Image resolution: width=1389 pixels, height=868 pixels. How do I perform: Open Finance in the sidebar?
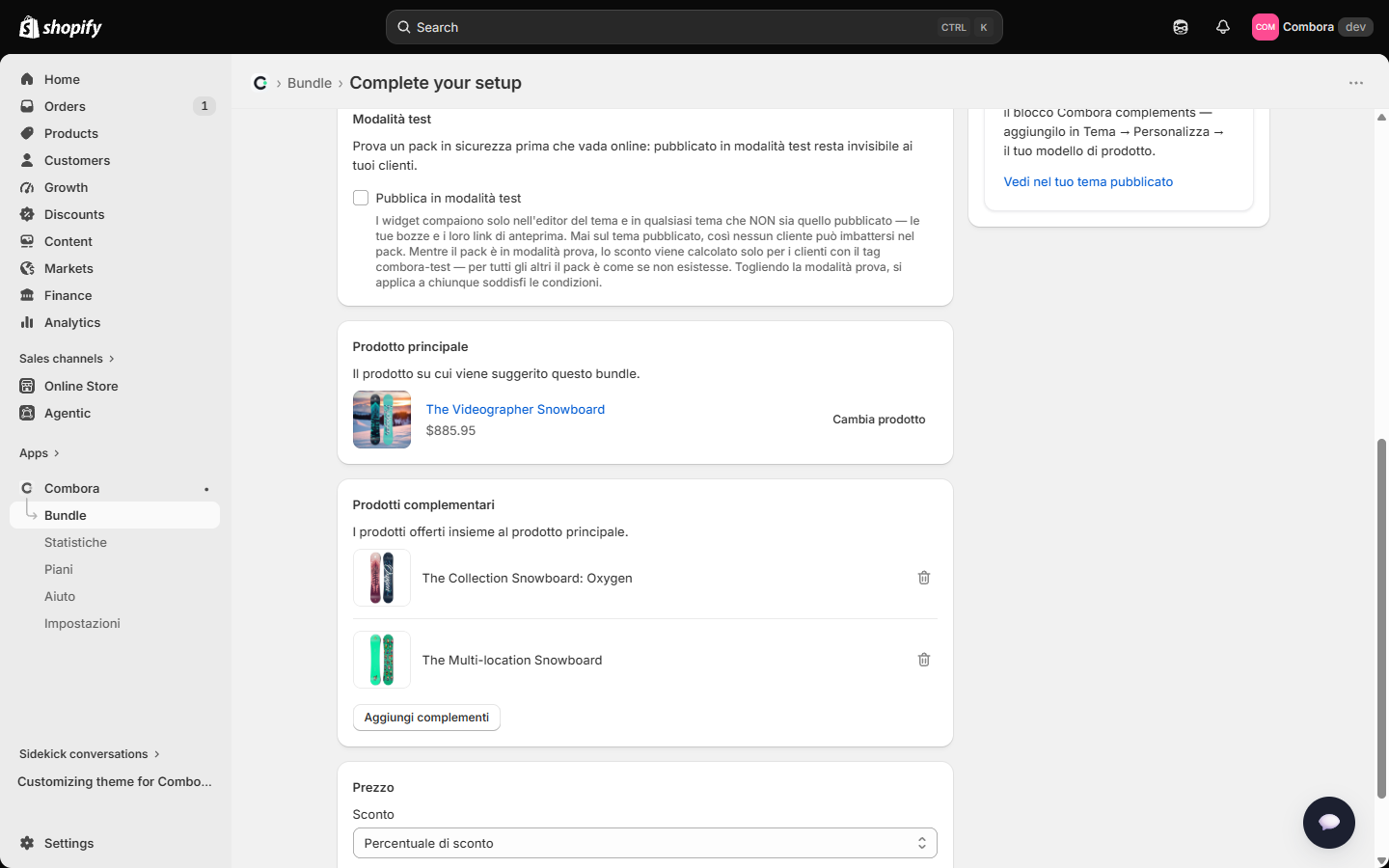115,295
